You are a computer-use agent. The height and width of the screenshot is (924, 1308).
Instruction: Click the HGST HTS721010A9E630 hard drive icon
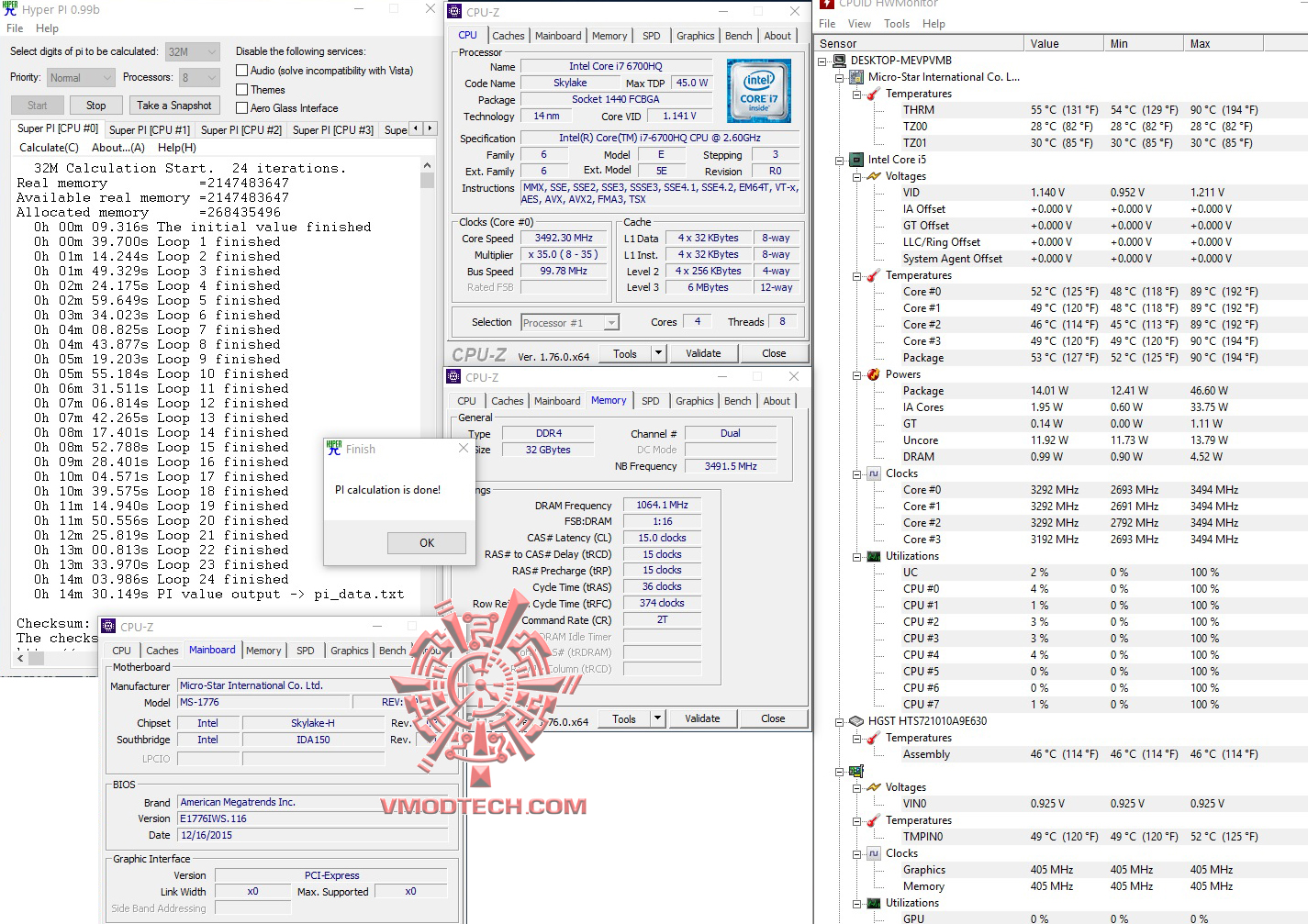tap(856, 721)
